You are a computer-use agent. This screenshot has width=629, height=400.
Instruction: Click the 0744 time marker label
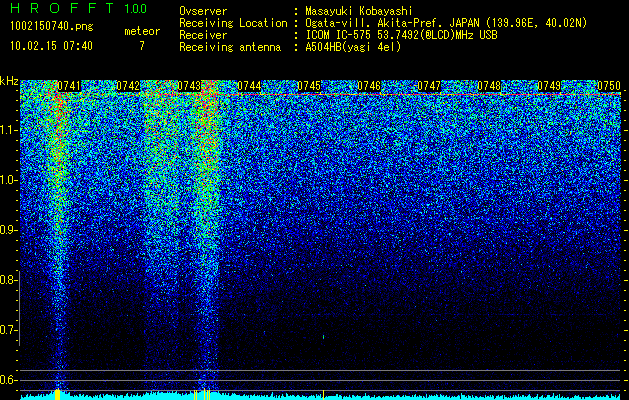point(249,86)
